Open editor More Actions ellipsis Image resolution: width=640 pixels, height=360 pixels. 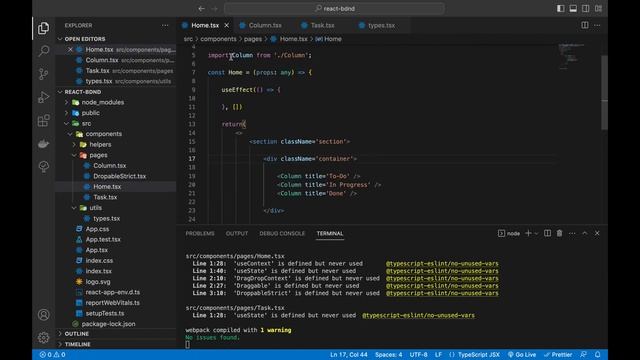597,25
